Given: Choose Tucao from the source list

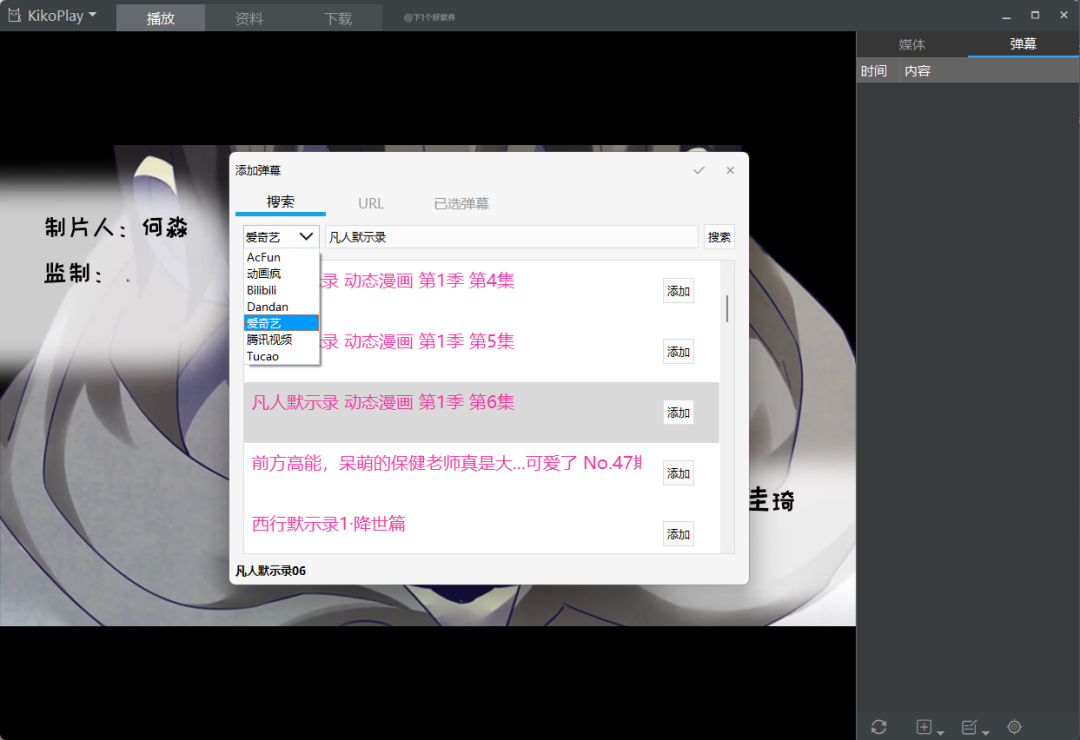Looking at the screenshot, I should (281, 356).
